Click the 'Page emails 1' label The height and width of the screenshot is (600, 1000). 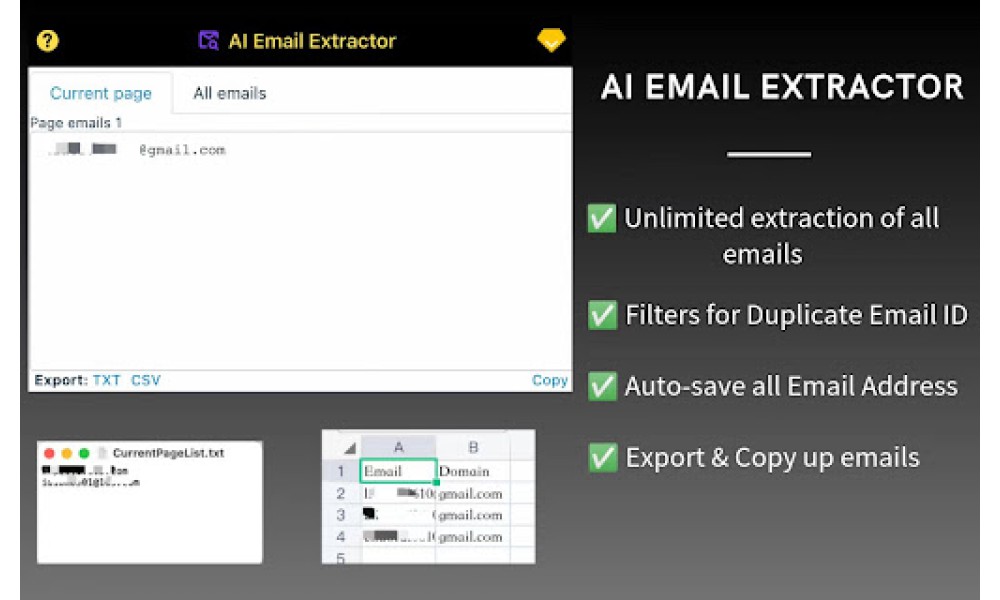(76, 122)
